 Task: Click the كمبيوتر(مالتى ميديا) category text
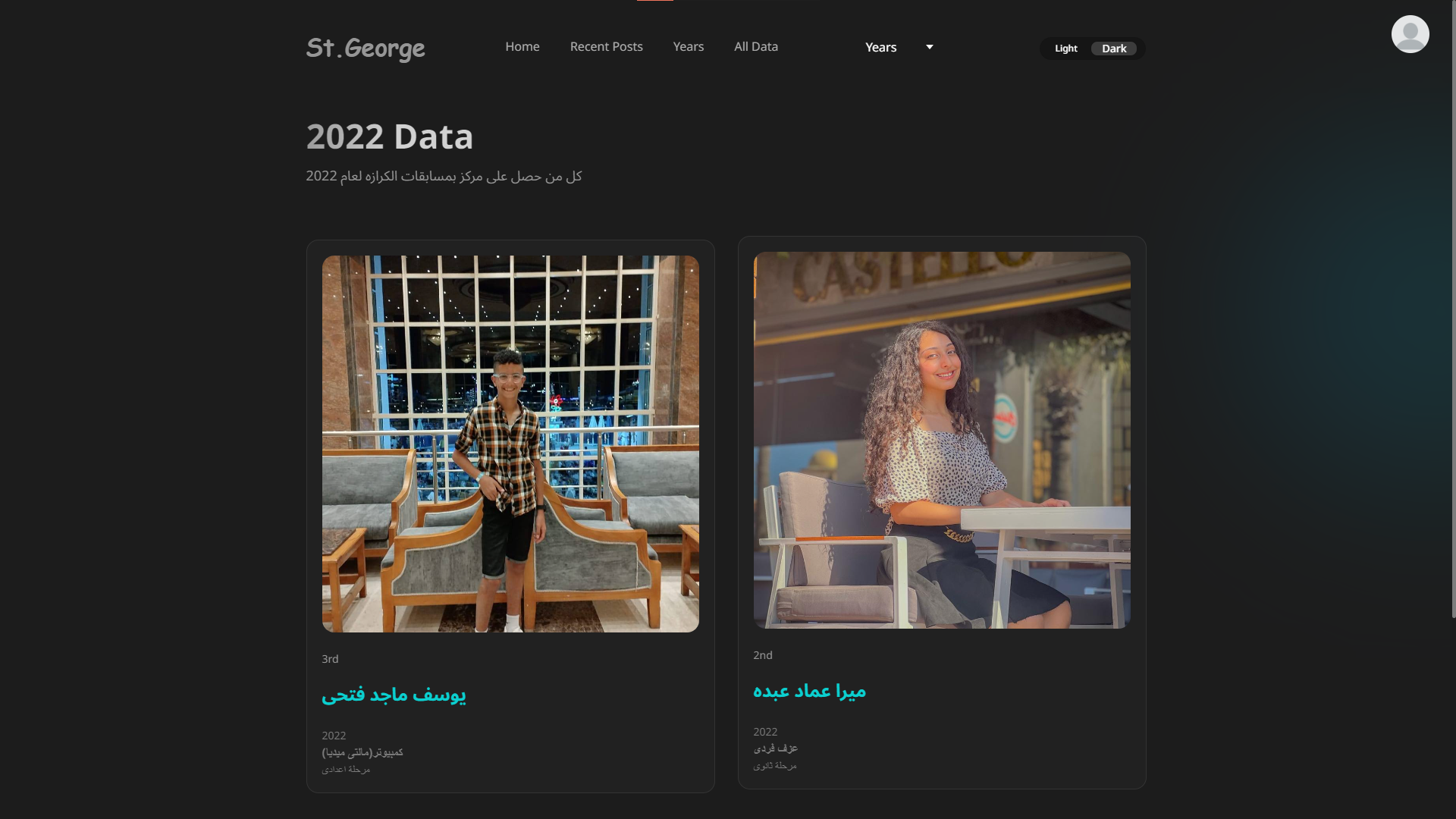[362, 752]
